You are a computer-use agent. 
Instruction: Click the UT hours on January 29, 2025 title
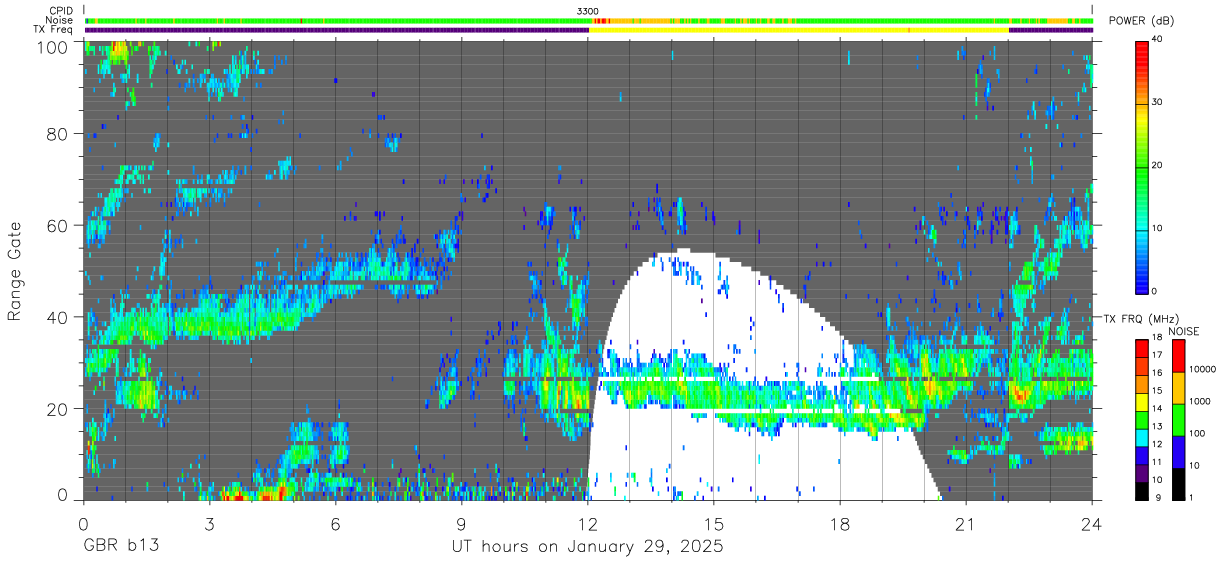(587, 547)
